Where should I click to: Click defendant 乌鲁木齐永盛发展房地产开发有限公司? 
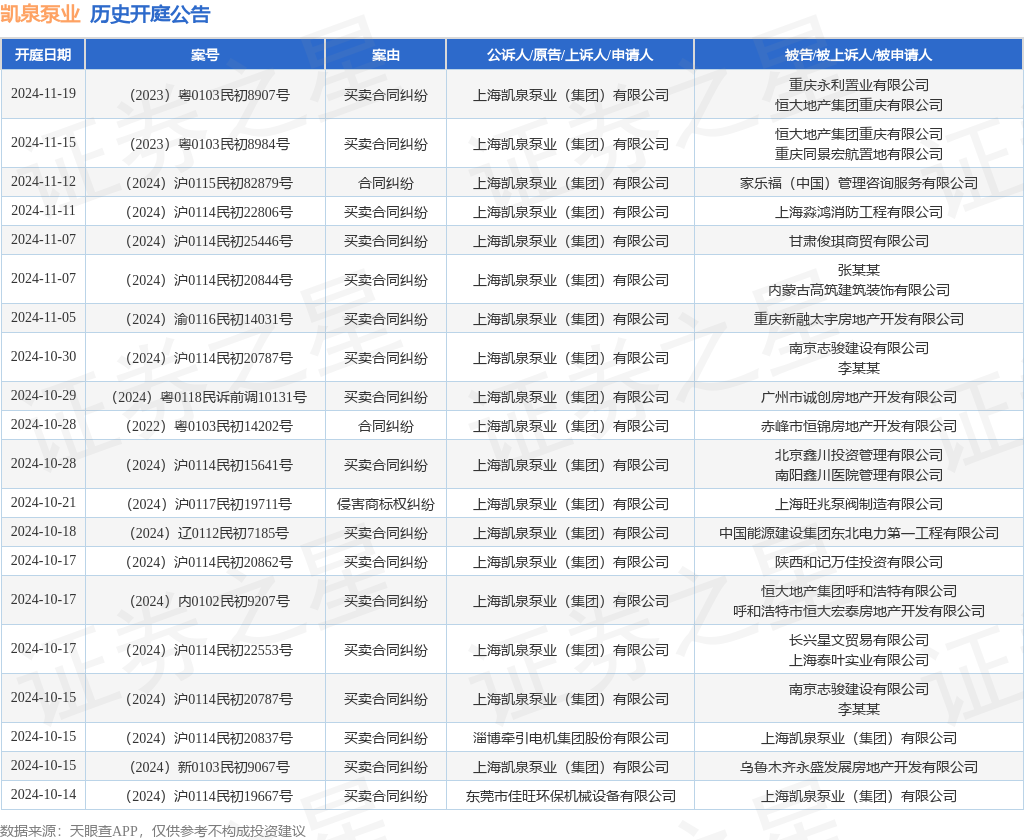858,767
